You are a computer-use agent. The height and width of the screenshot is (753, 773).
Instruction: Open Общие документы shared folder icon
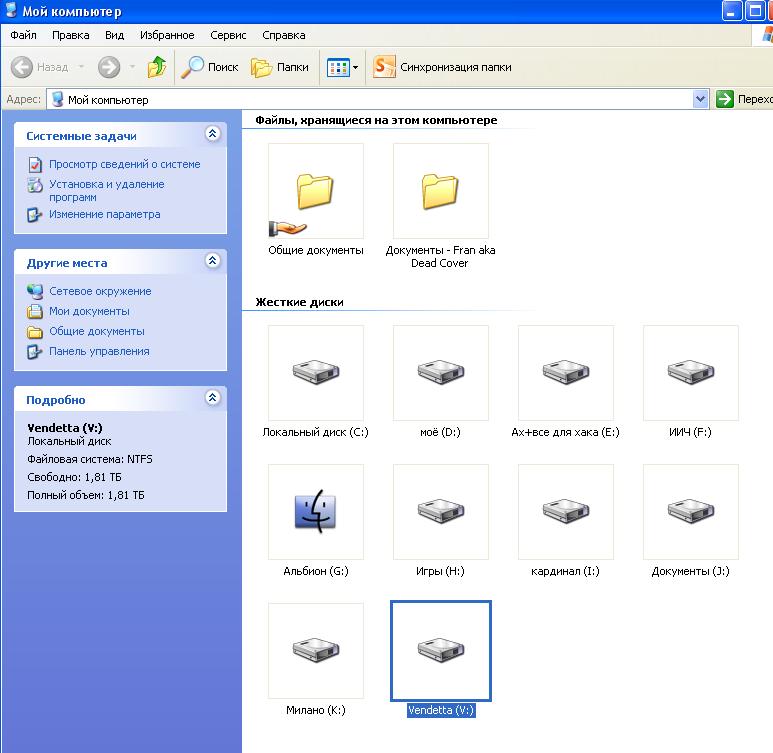point(316,191)
